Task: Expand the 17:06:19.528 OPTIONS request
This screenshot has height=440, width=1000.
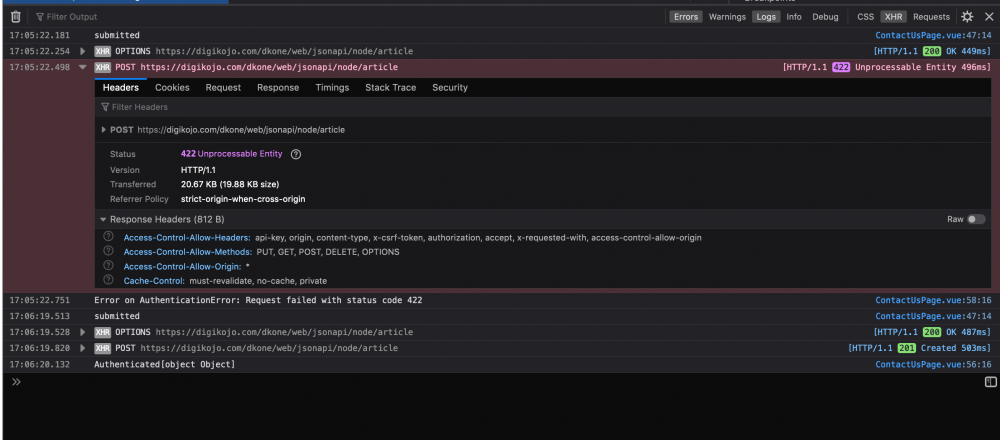Action: [x=82, y=332]
